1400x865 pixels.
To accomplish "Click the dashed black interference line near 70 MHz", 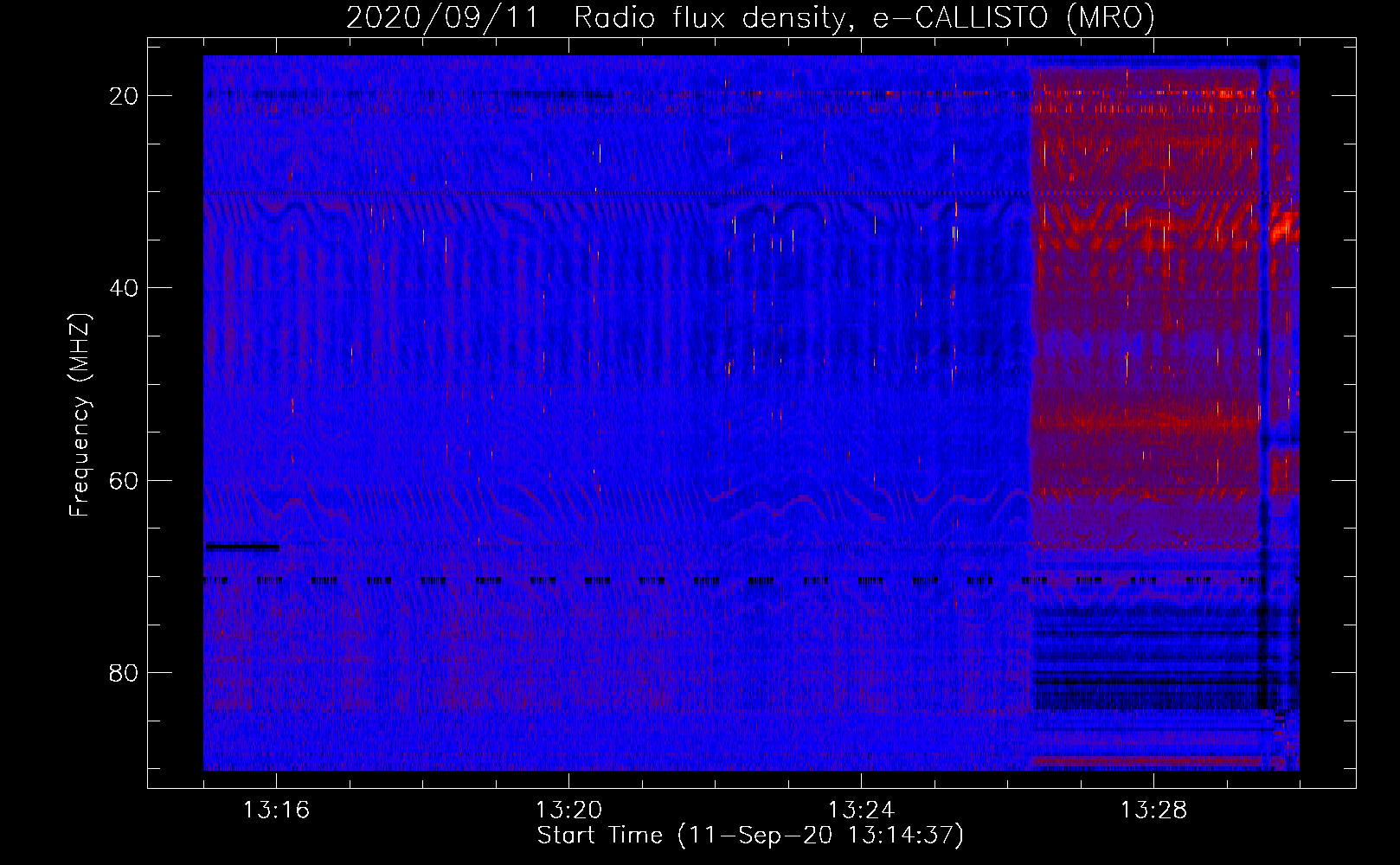I will pyautogui.click(x=751, y=581).
